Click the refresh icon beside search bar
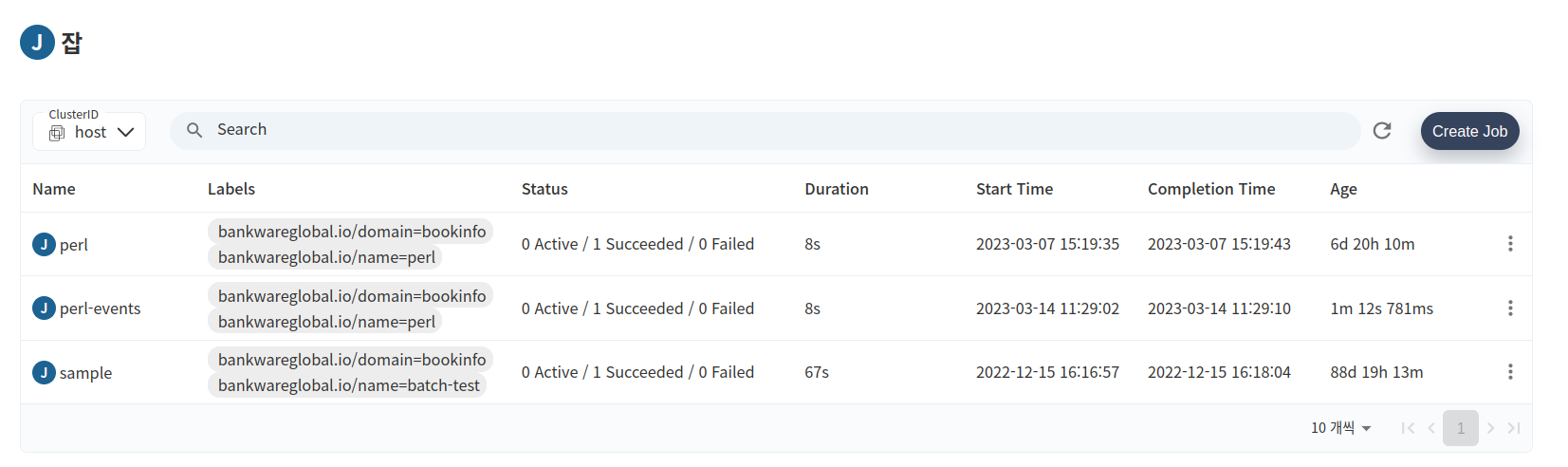Viewport: 1568px width, 467px height. [1382, 131]
